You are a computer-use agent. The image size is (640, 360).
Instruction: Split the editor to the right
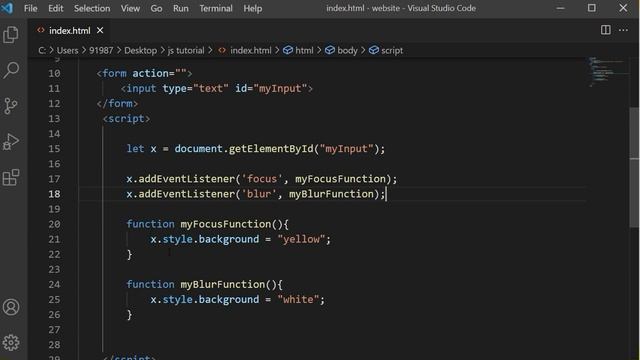pos(606,30)
